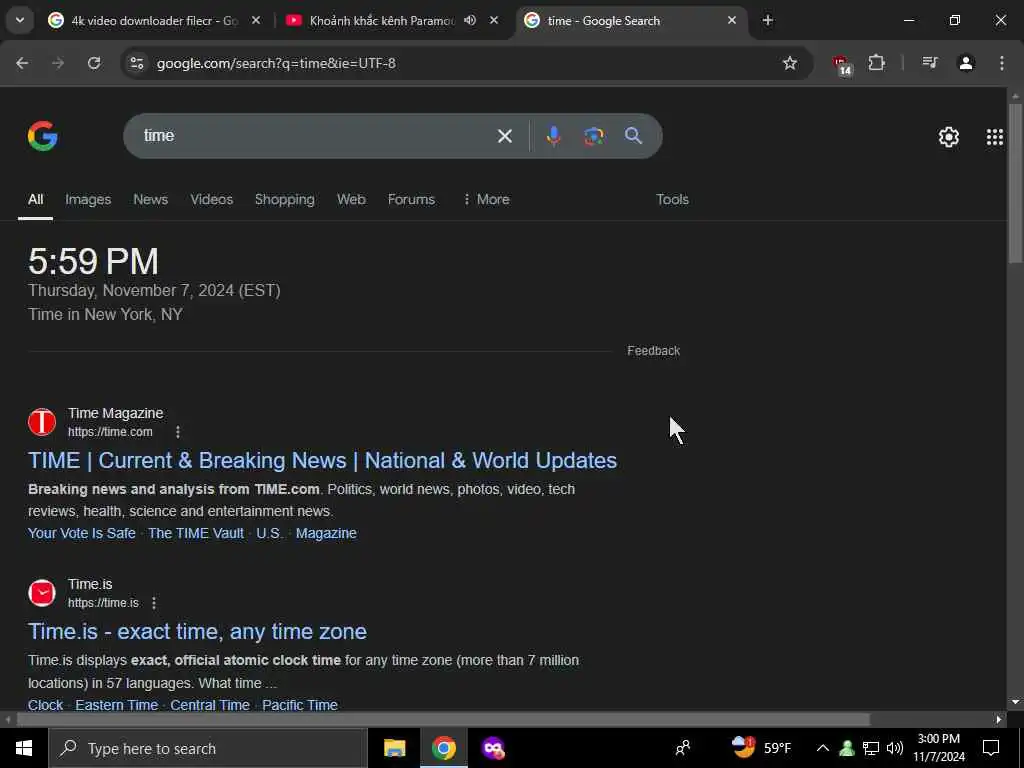
Task: Open the tab search dropdown arrow
Action: pos(20,20)
